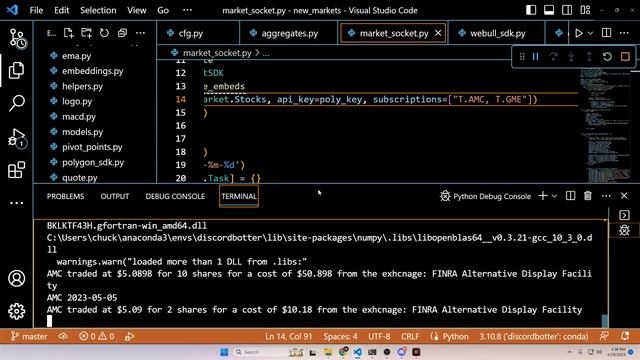Step into in the debug toolbar
640x360 pixels.
pyautogui.click(x=571, y=57)
